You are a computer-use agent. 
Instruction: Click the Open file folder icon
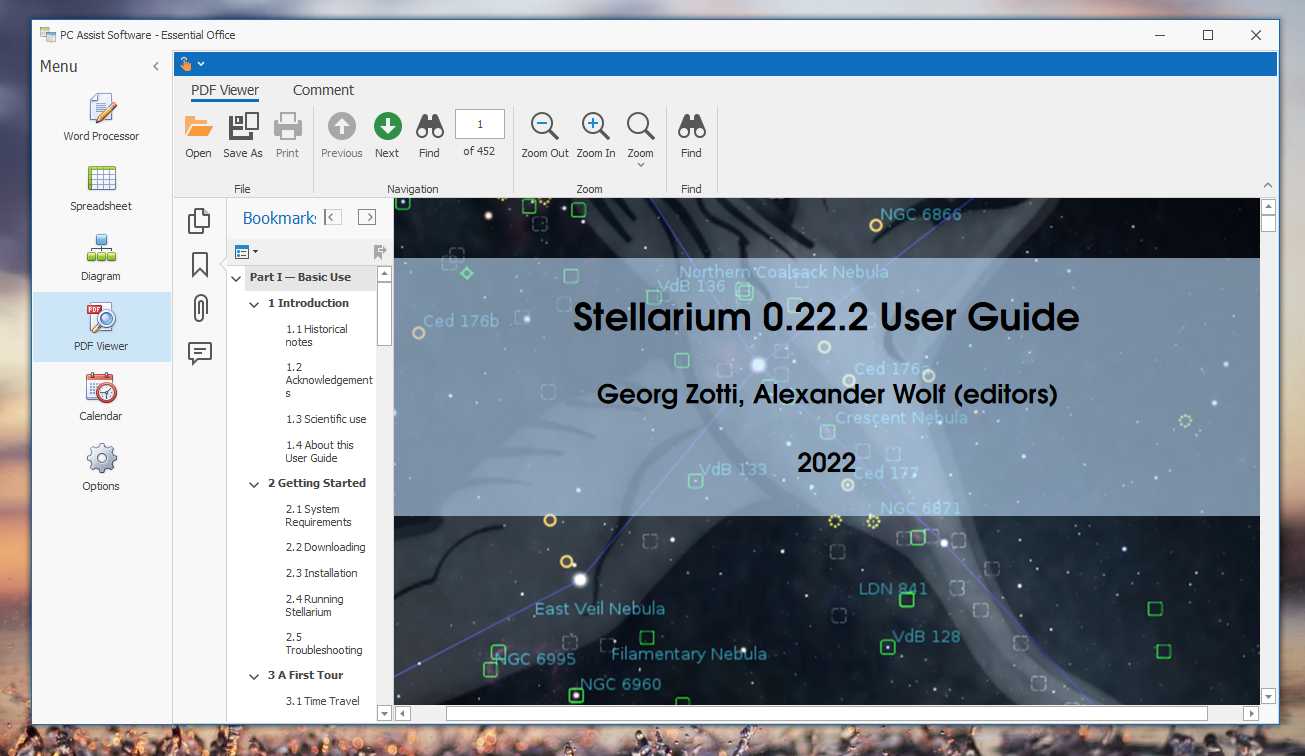point(198,127)
